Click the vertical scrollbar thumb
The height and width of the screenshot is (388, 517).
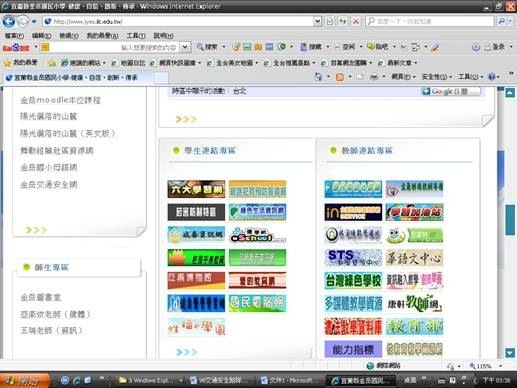tap(510, 220)
